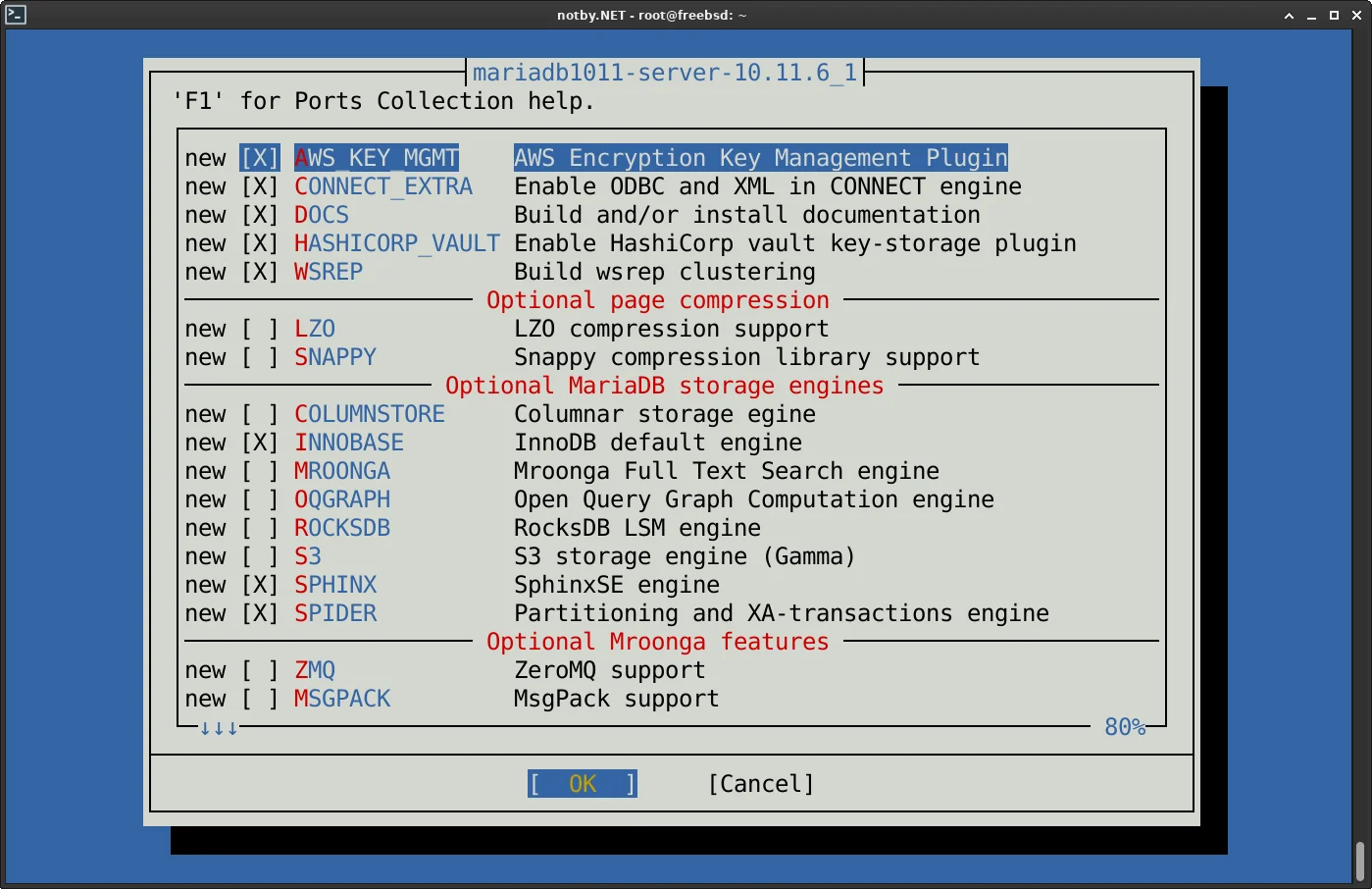Click the terminal window scrollbar handle

[x=1360, y=861]
